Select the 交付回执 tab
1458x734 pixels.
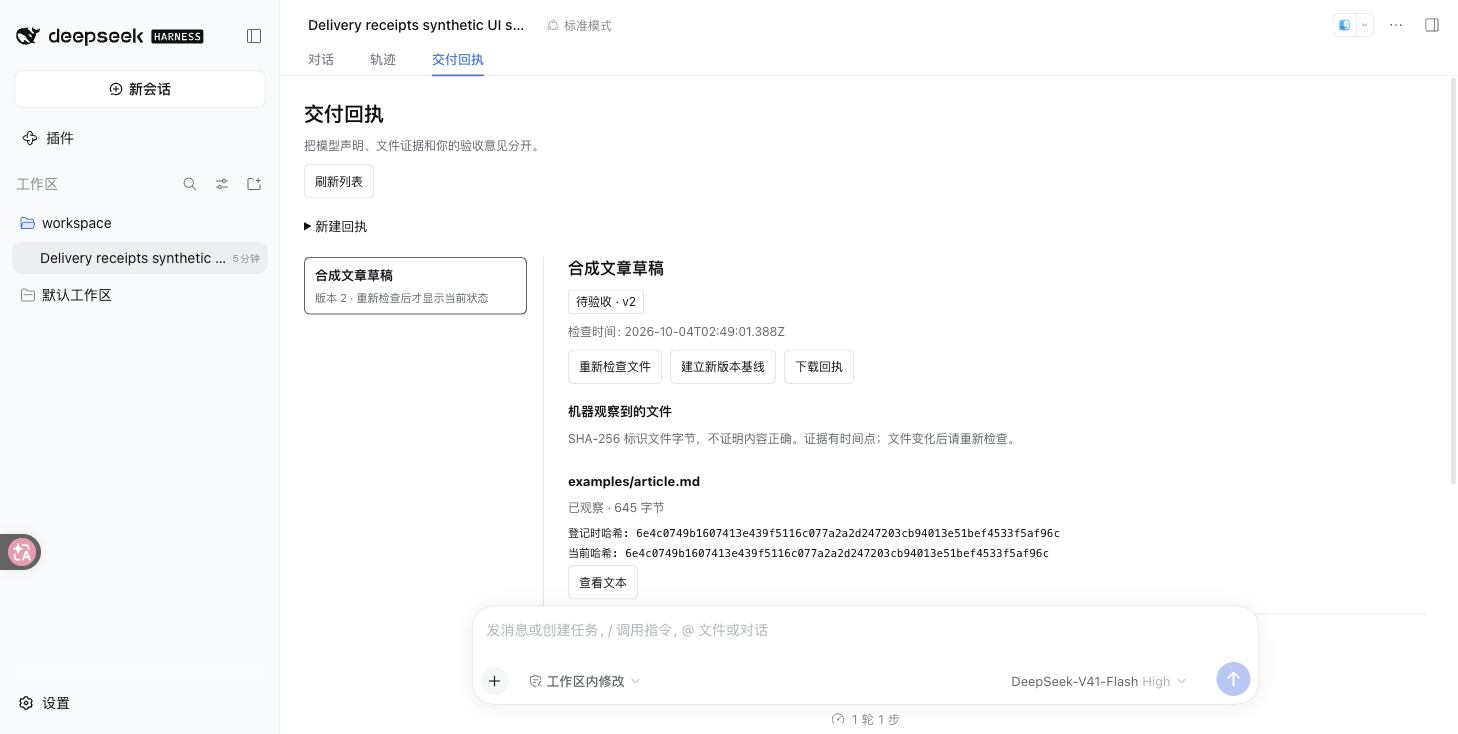[458, 59]
